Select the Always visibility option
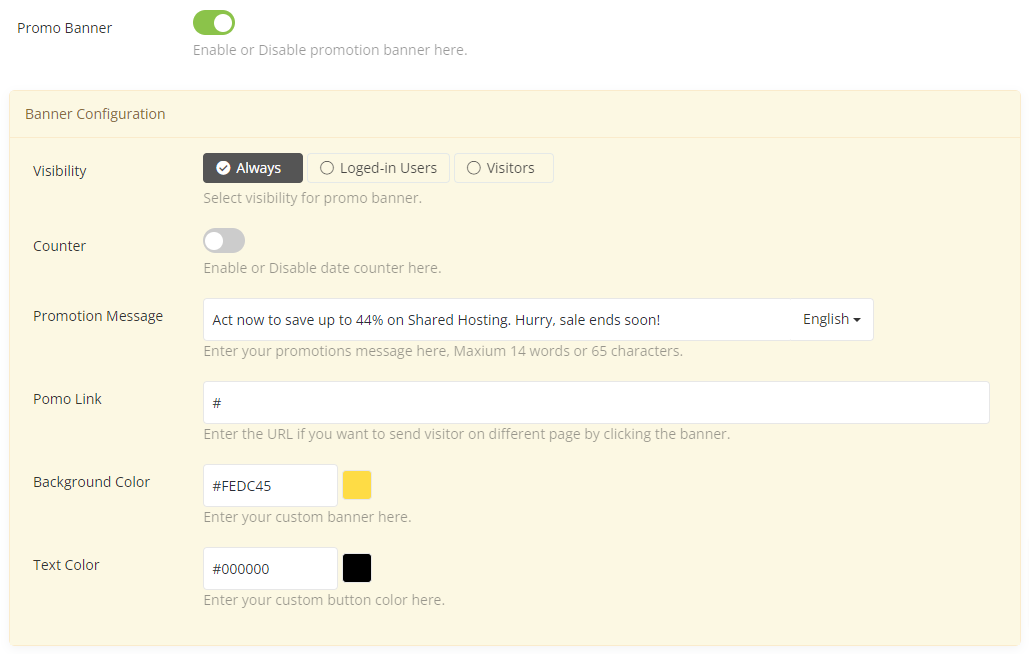Viewport: 1029px width, 654px height. pyautogui.click(x=252, y=168)
